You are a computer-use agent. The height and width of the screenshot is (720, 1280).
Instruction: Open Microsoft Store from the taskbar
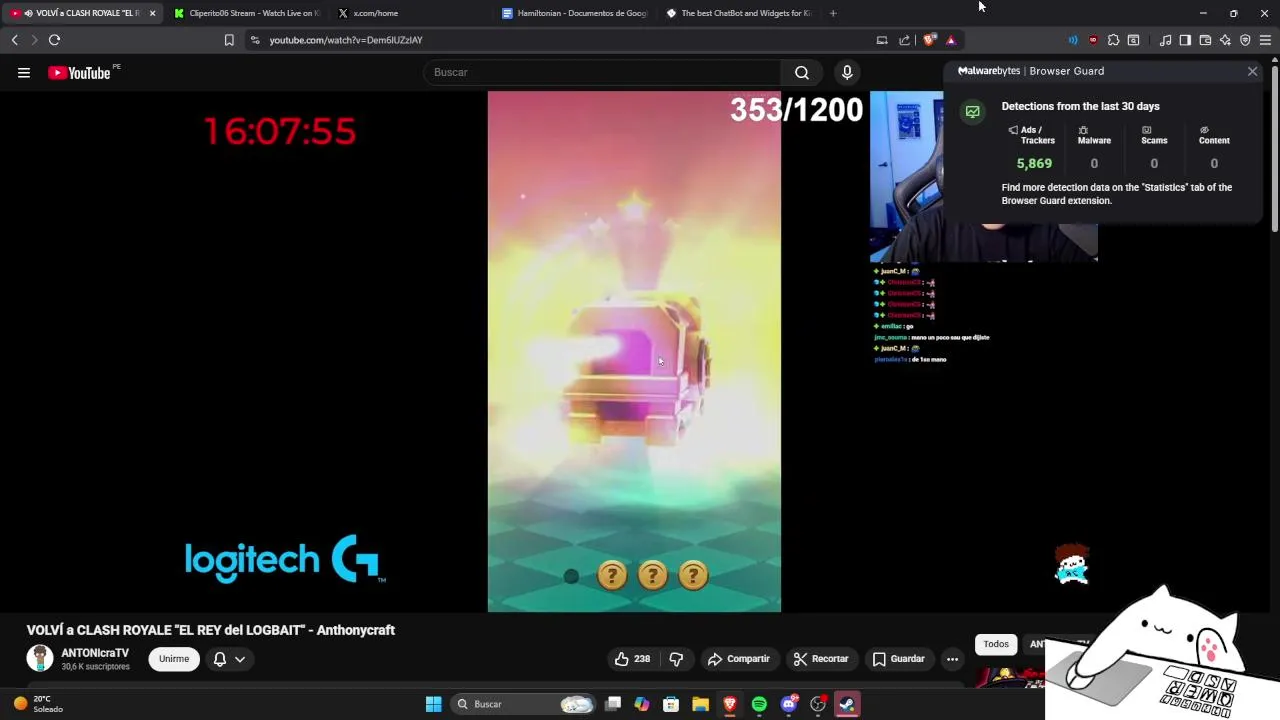(x=671, y=704)
